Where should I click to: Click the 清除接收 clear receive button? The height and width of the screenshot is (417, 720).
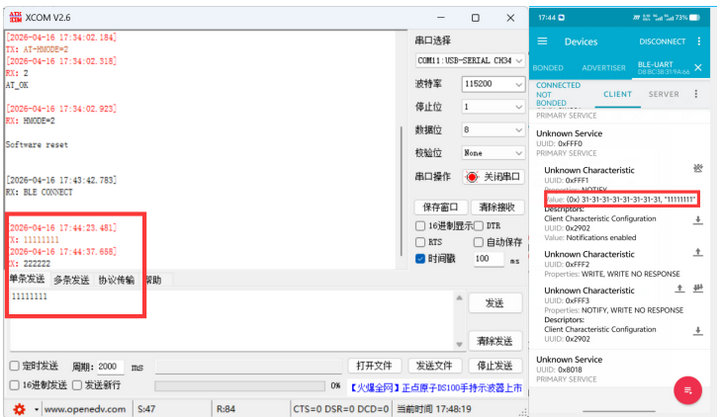(x=497, y=207)
